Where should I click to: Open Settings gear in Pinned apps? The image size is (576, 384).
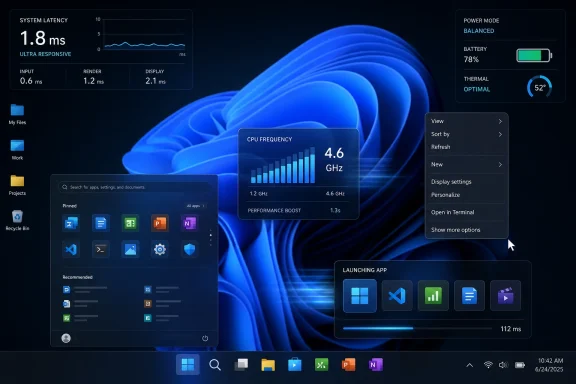click(x=160, y=250)
